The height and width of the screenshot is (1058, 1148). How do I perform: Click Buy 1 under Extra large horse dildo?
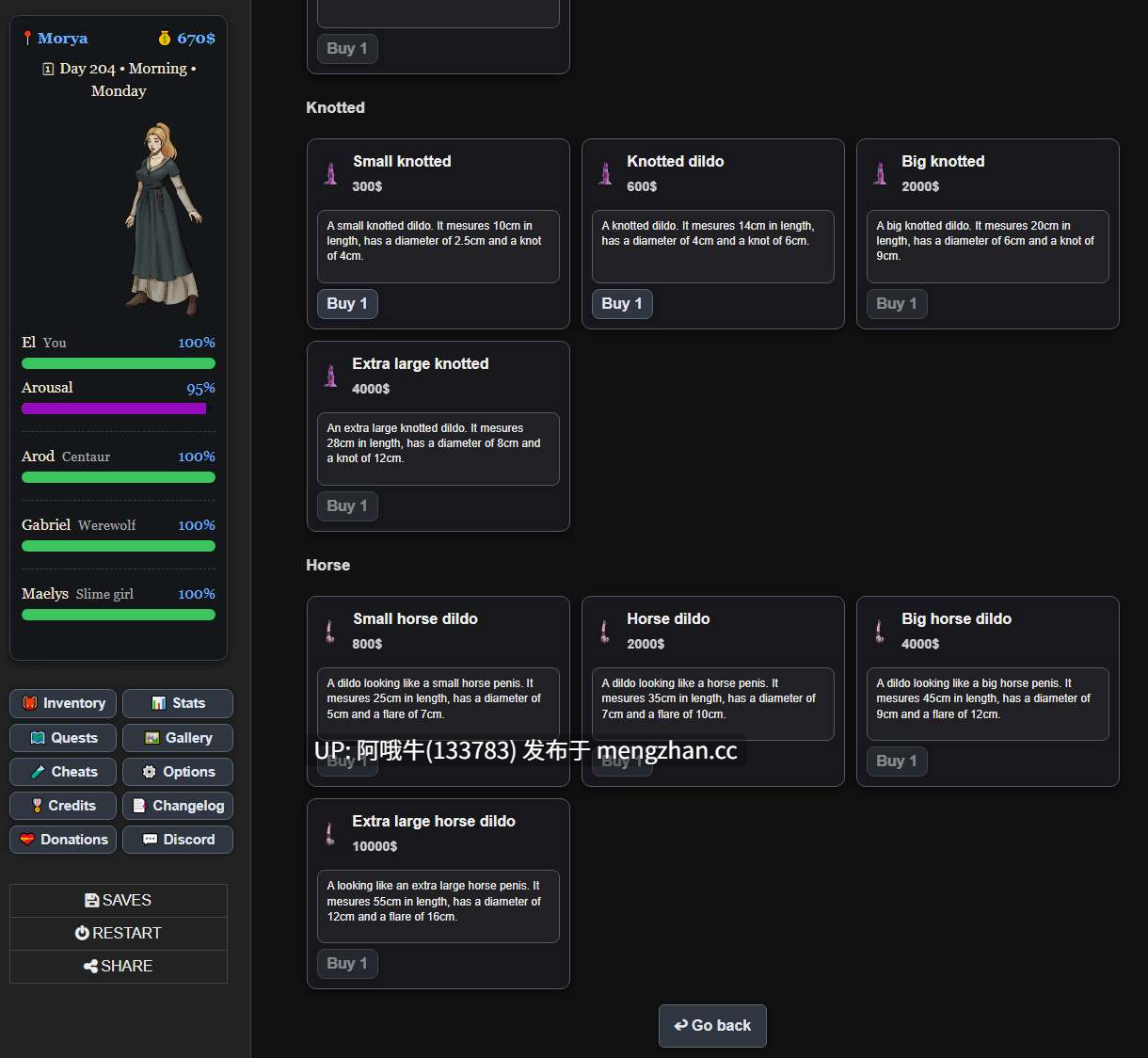(x=347, y=964)
